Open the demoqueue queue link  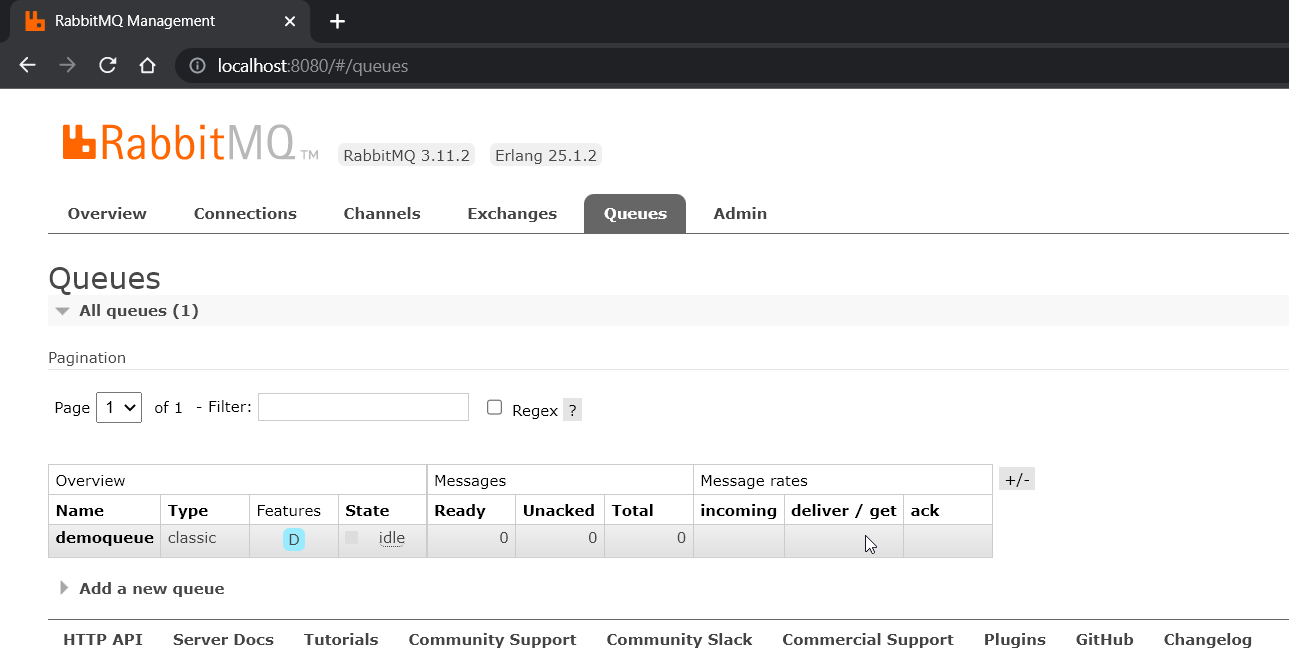(105, 538)
